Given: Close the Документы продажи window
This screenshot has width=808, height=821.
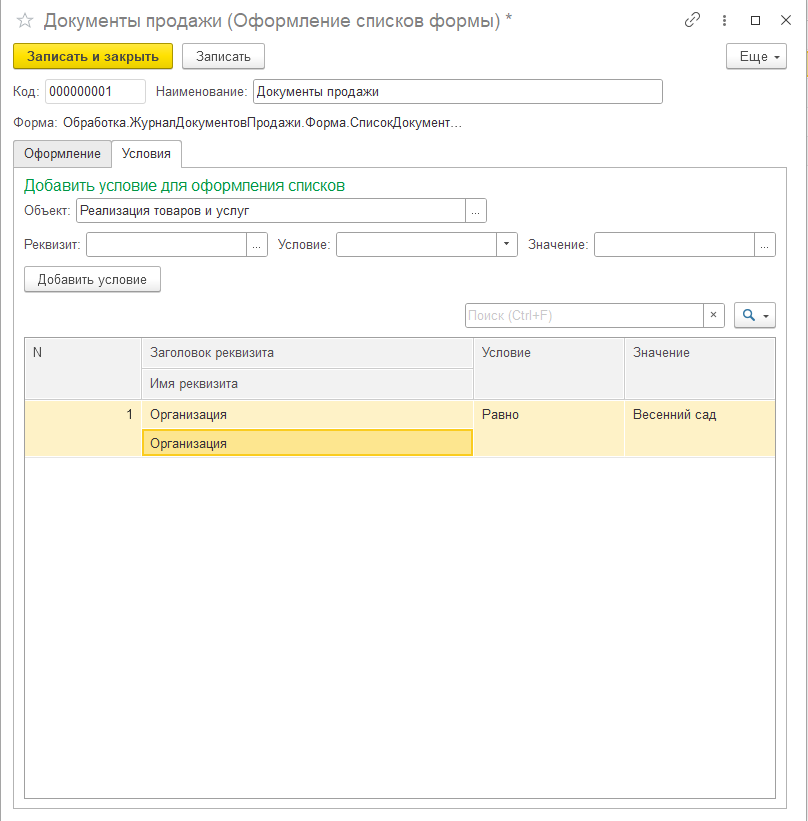Looking at the screenshot, I should pos(785,20).
